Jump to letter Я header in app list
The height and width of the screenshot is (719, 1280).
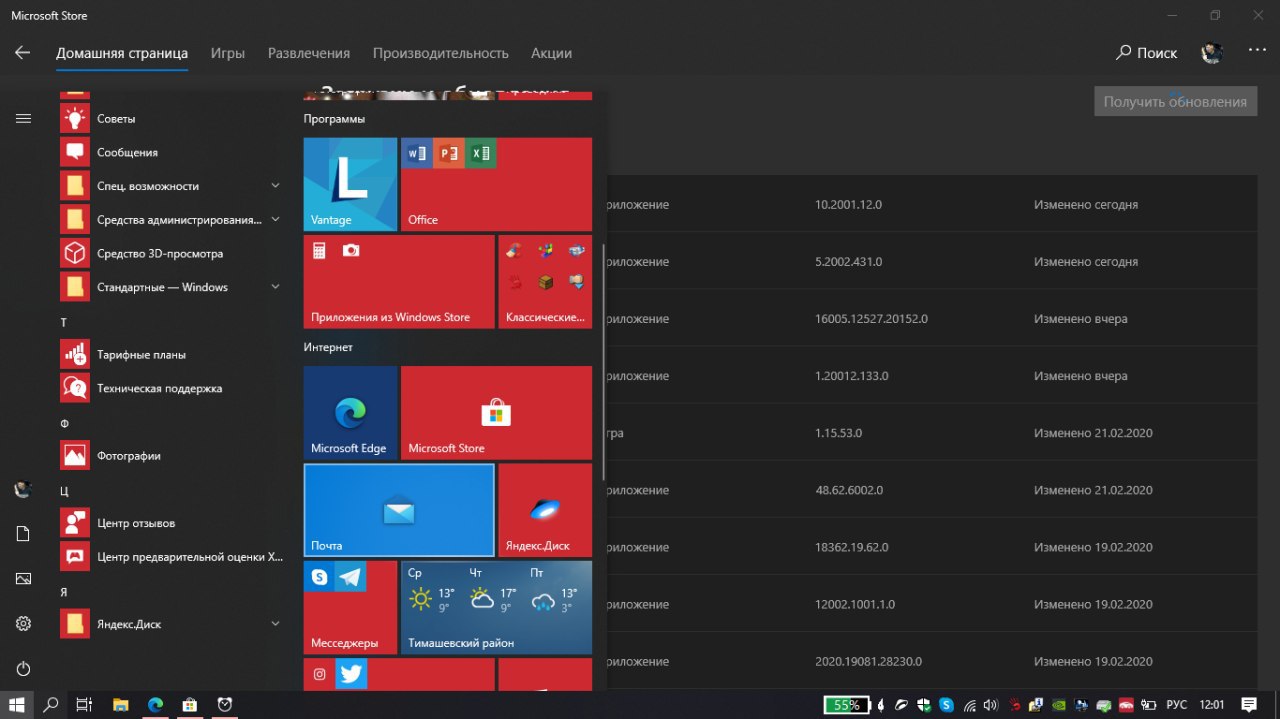click(x=64, y=592)
